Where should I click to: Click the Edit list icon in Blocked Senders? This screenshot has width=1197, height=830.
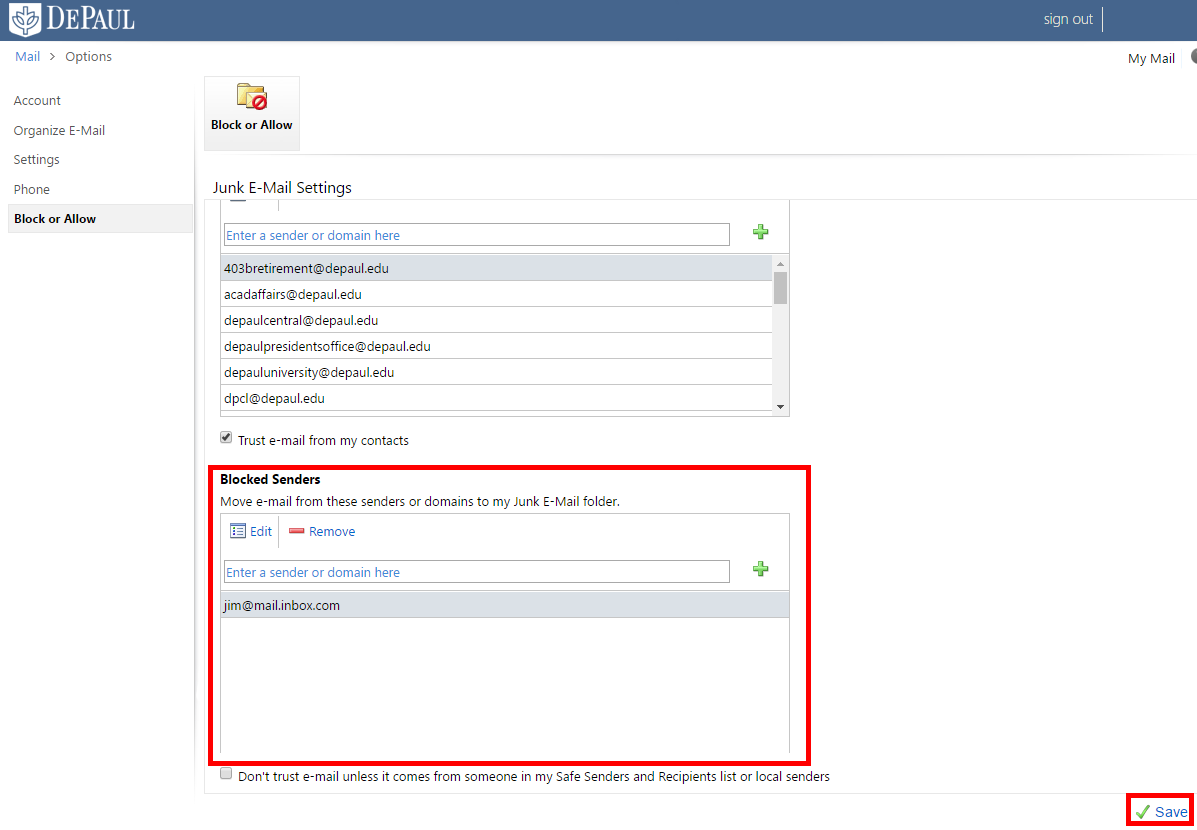click(238, 531)
